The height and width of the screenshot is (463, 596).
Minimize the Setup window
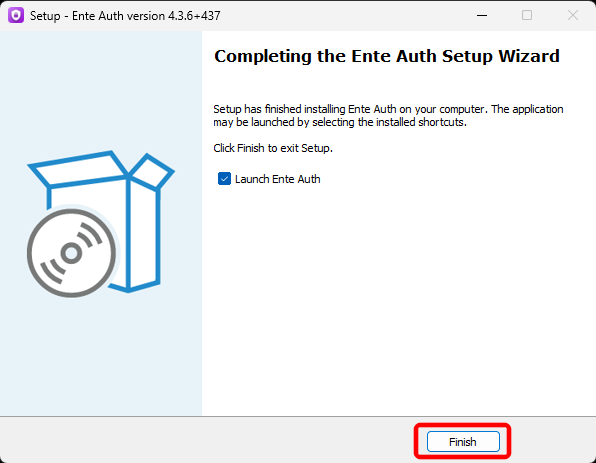pos(482,16)
